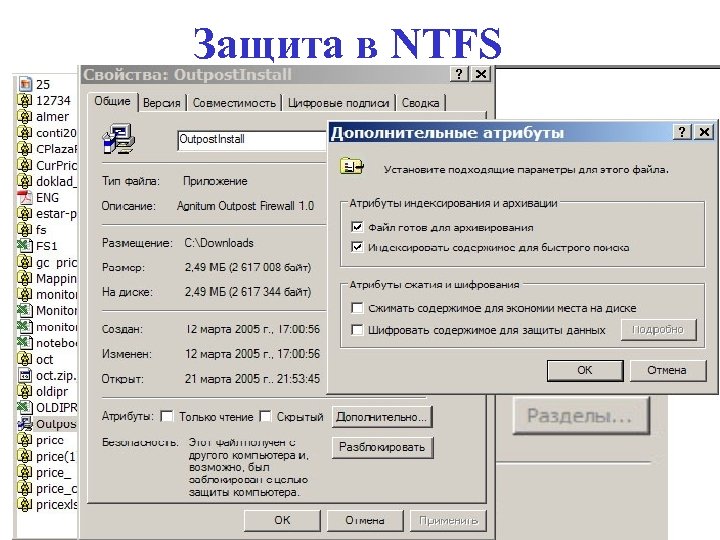
Task: Click the doklad_ file icon
Action: pos(24,181)
